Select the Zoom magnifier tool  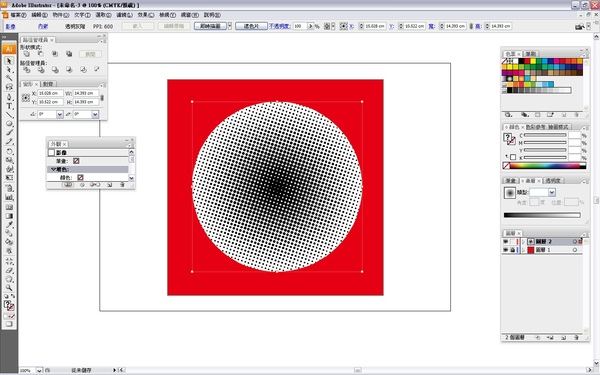pos(9,288)
